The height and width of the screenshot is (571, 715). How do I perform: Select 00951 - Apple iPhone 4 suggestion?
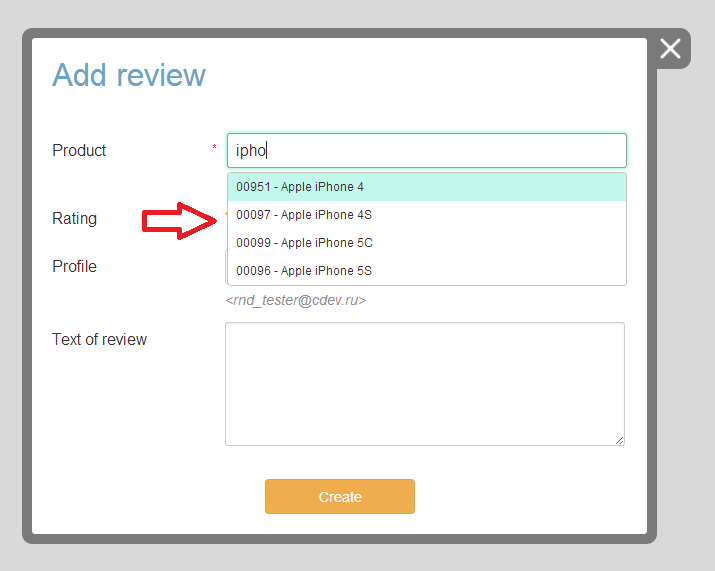[x=427, y=187]
